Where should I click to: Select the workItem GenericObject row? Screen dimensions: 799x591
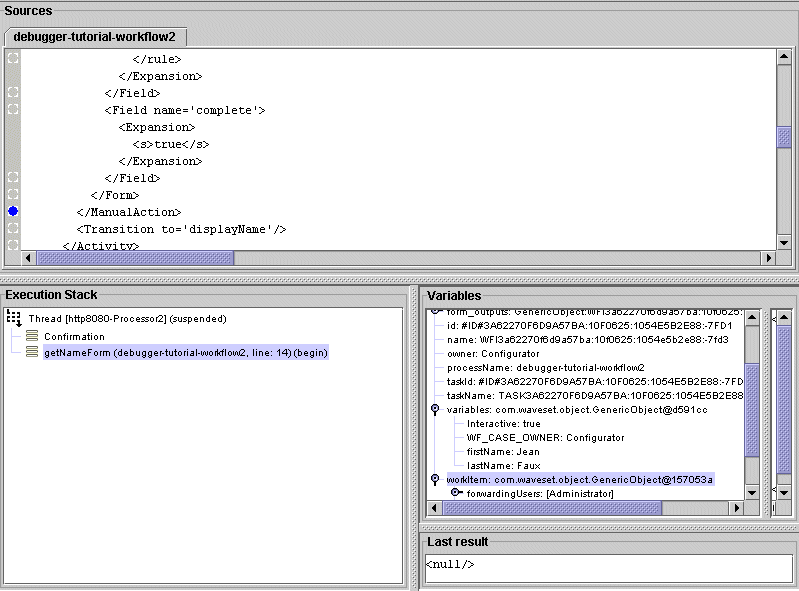[580, 479]
